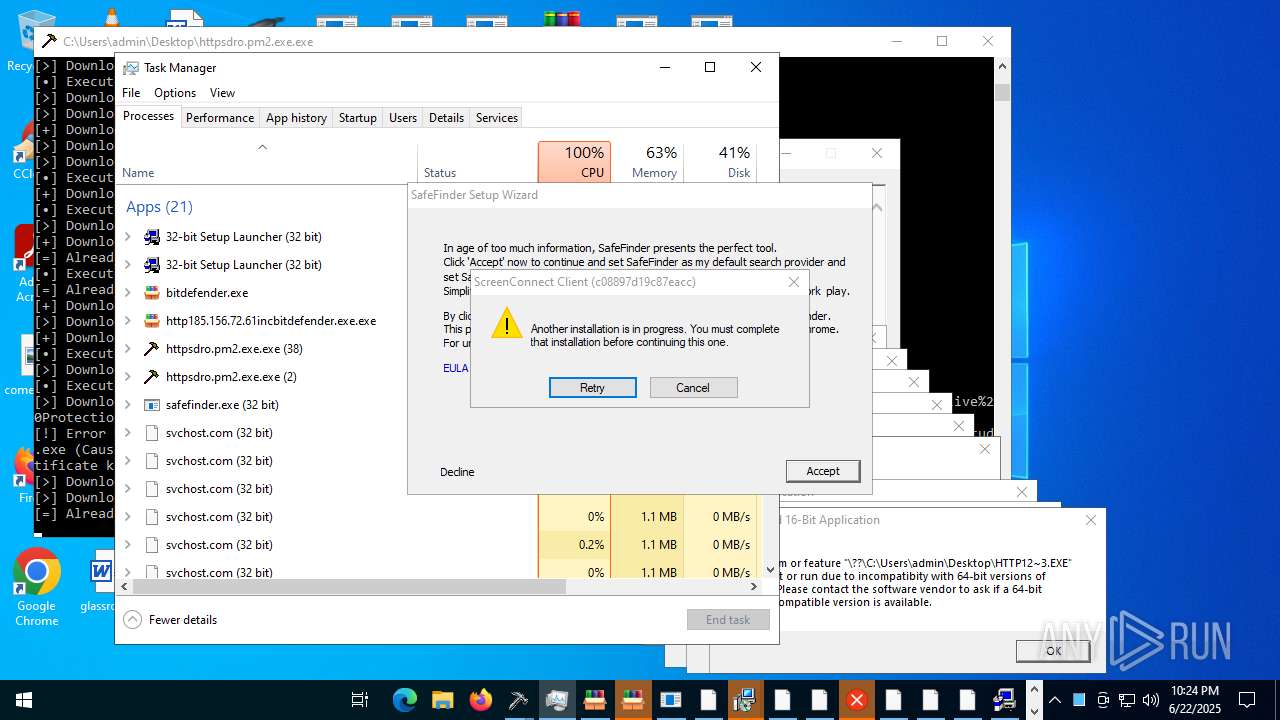Screen dimensions: 1280x720
Task: Click the Task Manager title bar icon
Action: (131, 68)
